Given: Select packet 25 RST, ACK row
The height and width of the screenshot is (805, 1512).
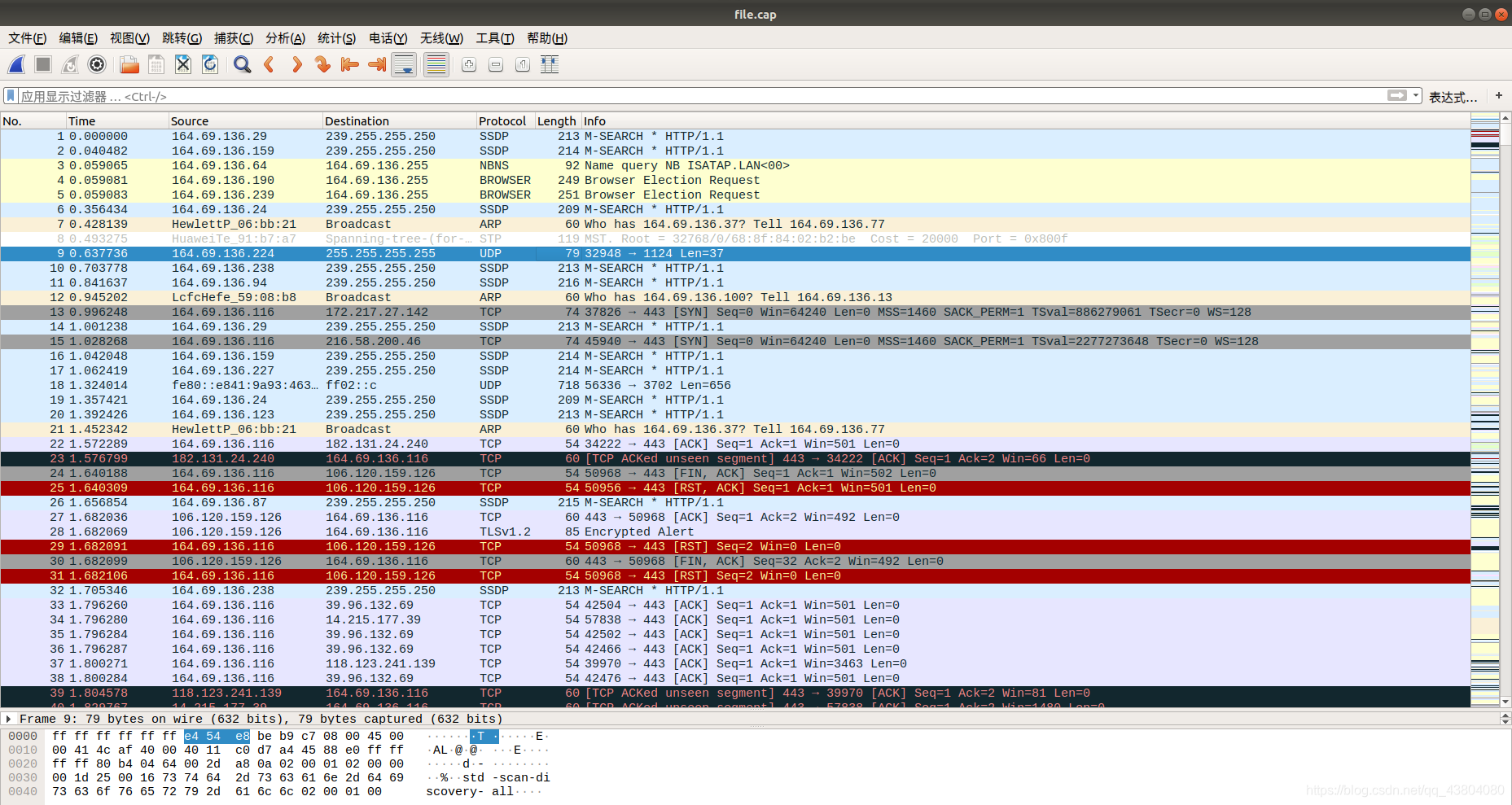Looking at the screenshot, I should coord(735,488).
